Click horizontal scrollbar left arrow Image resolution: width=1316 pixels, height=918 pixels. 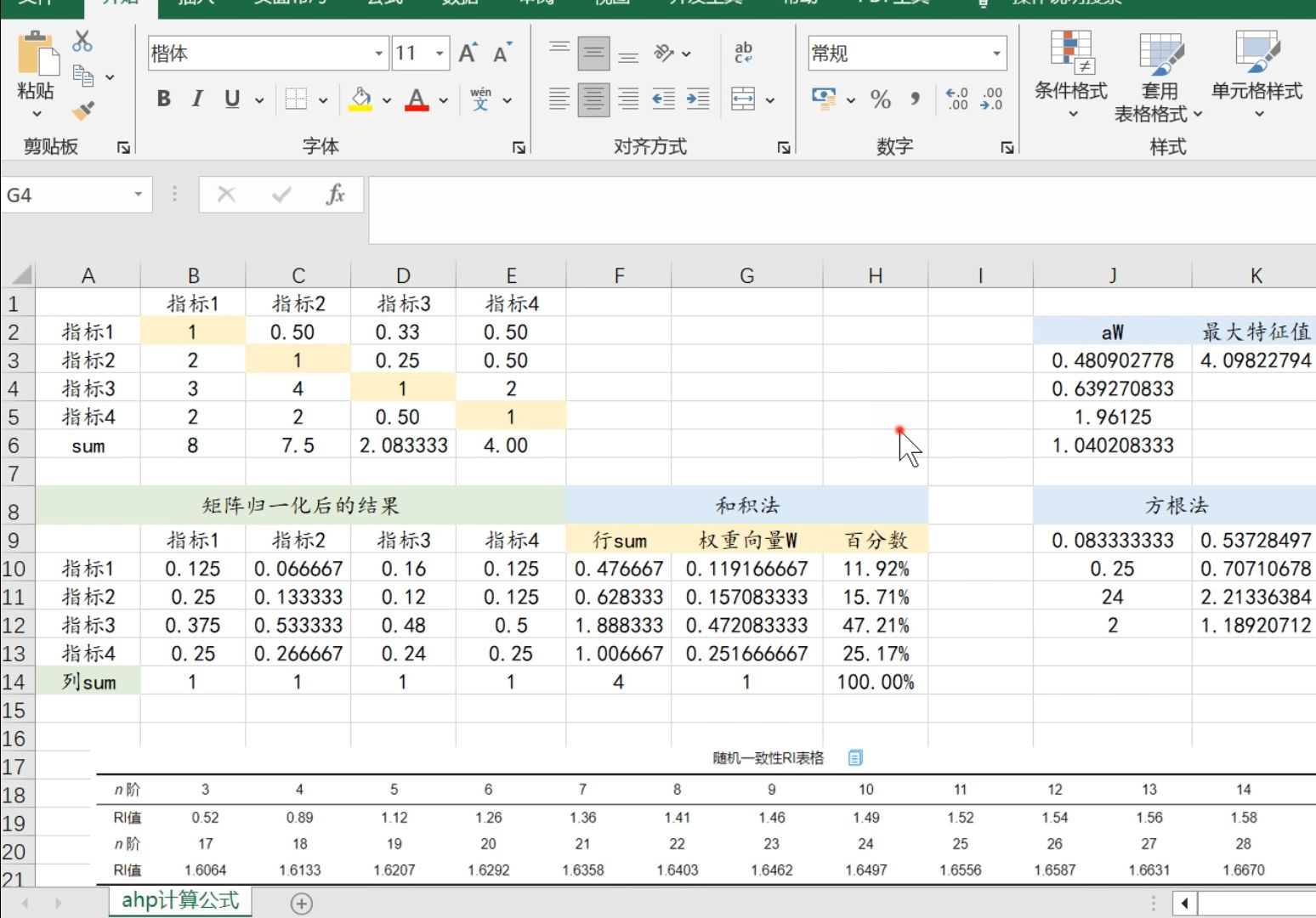pos(1183,903)
